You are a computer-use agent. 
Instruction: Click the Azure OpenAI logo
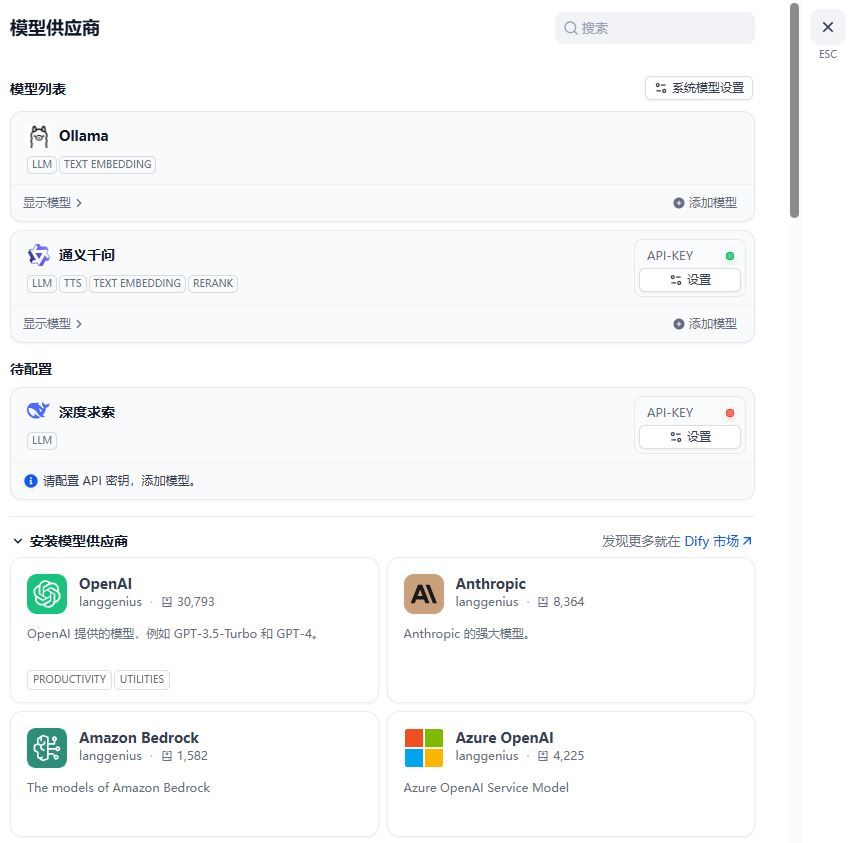click(423, 748)
